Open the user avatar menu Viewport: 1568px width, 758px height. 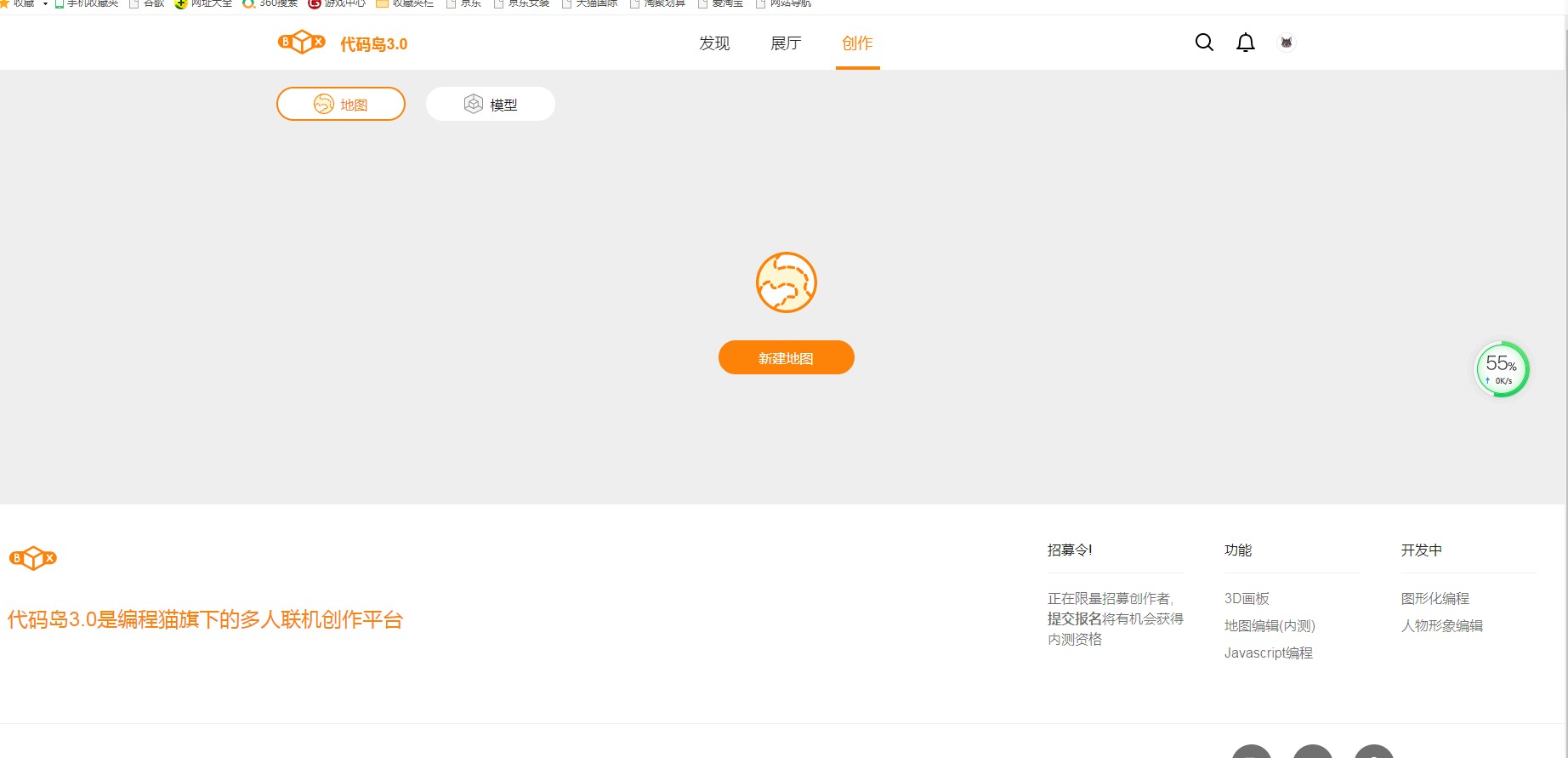click(1287, 43)
